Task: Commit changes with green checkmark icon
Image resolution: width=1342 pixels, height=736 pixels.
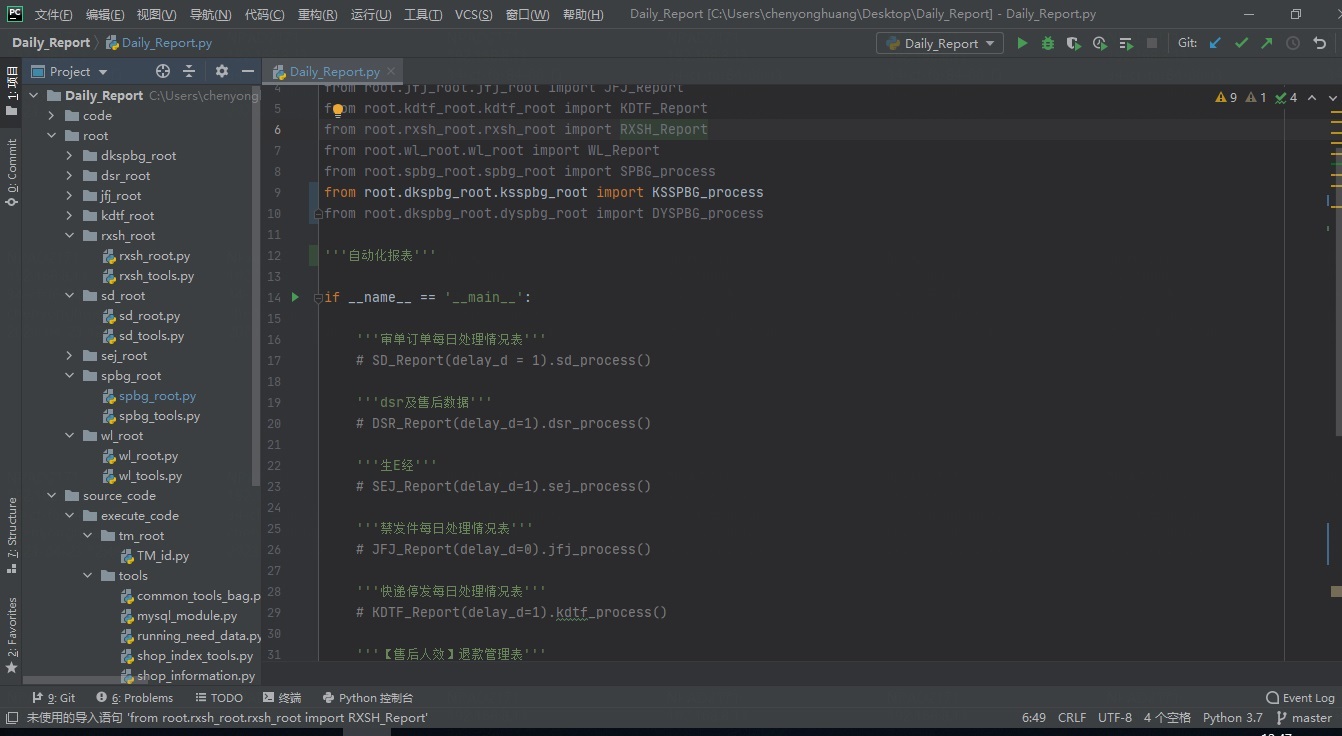Action: [x=1241, y=43]
